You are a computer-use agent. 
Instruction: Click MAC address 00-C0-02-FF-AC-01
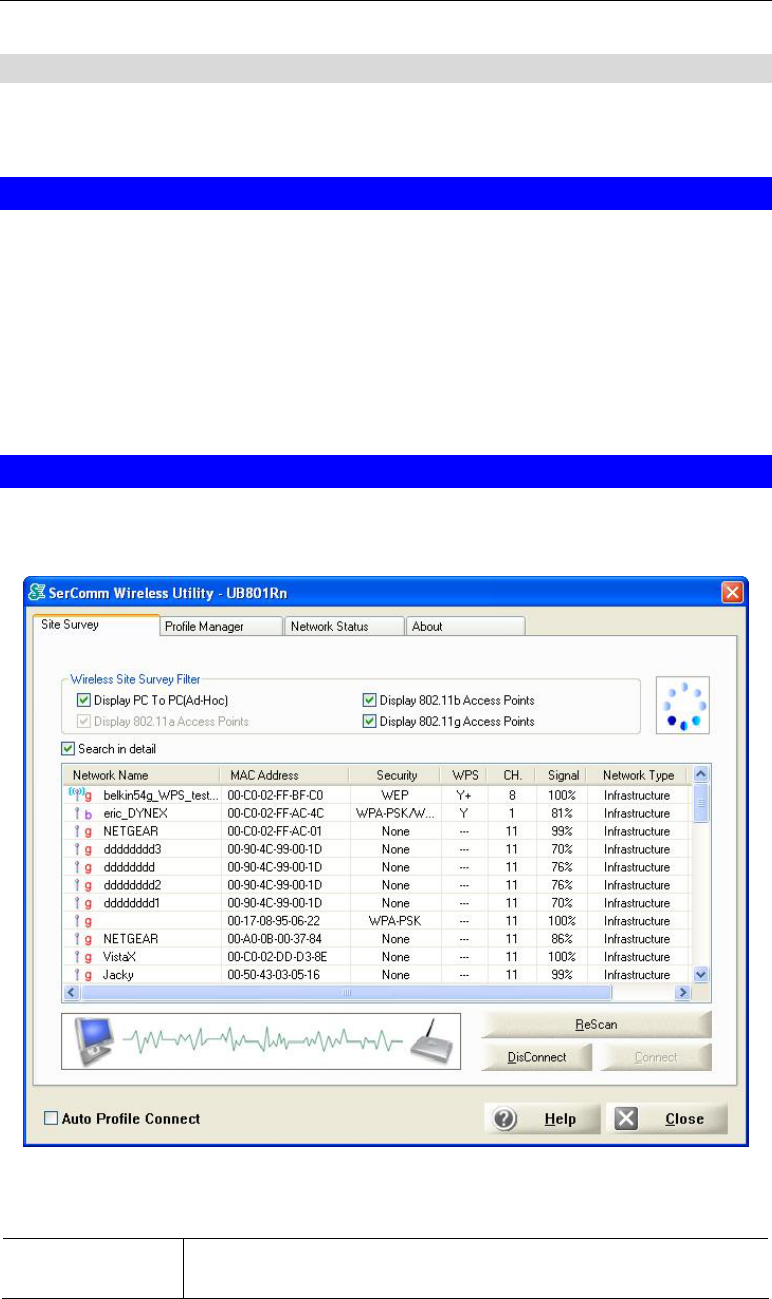(275, 831)
